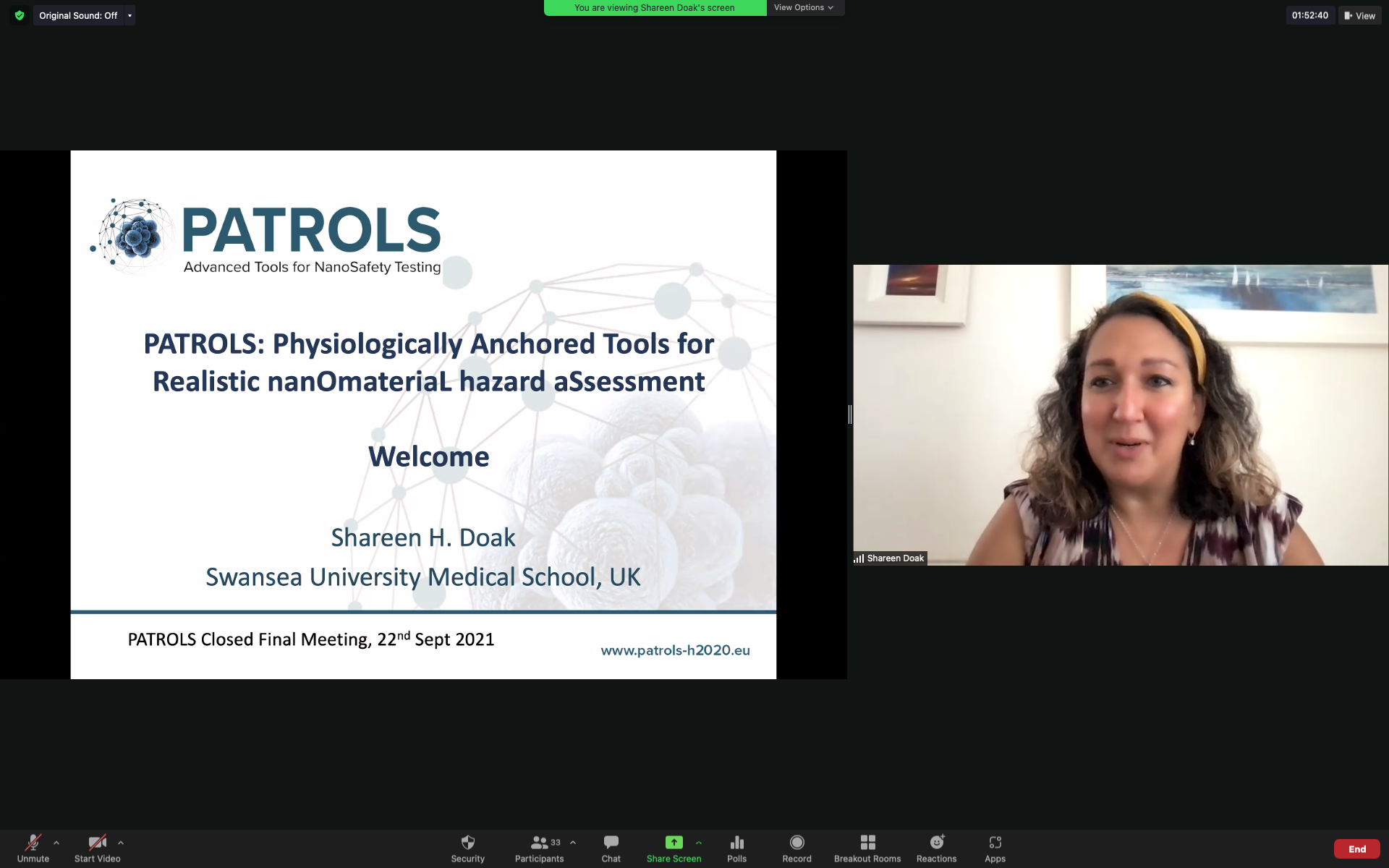Start Video from the toolbar
This screenshot has height=868, width=1389.
pos(97,848)
